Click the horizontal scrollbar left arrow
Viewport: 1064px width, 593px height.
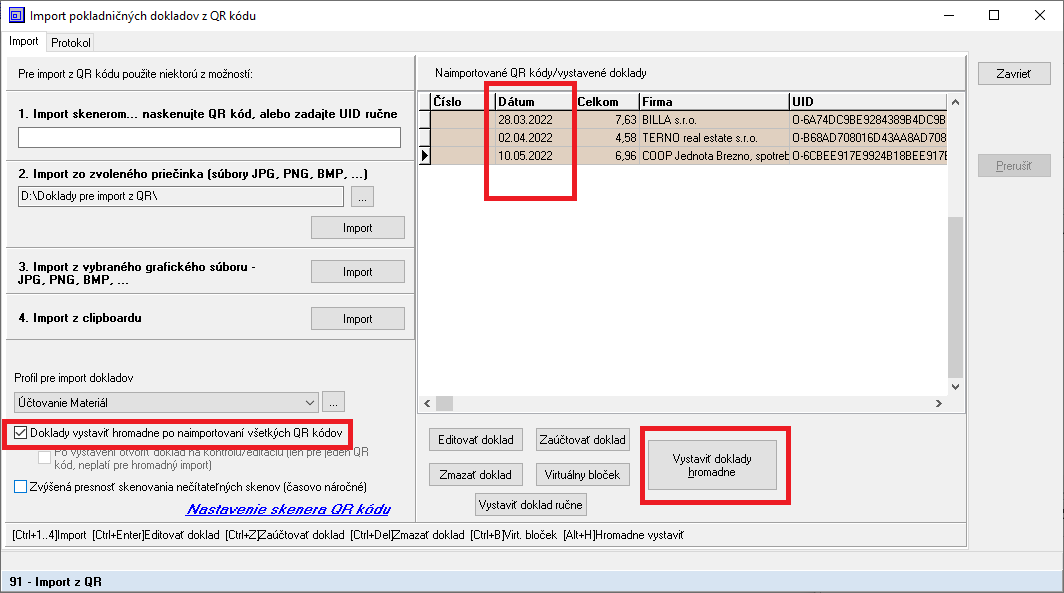427,404
